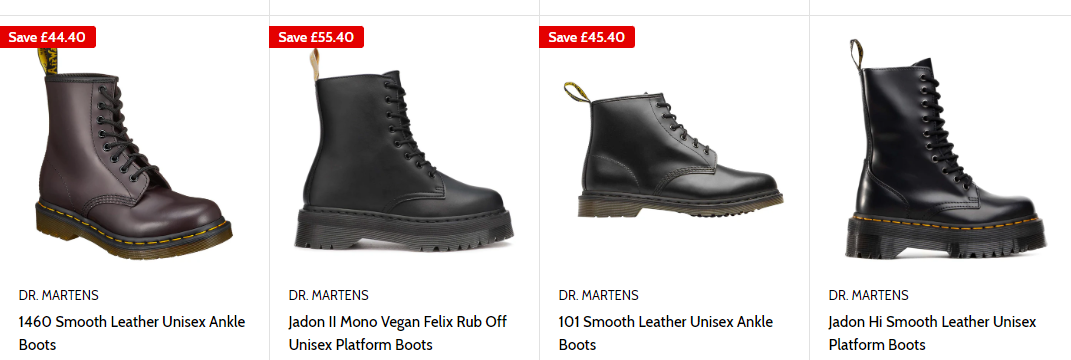Click Dr. Martens brand above Jadon II boots
Viewport: 1071px width, 360px height.
click(x=329, y=295)
